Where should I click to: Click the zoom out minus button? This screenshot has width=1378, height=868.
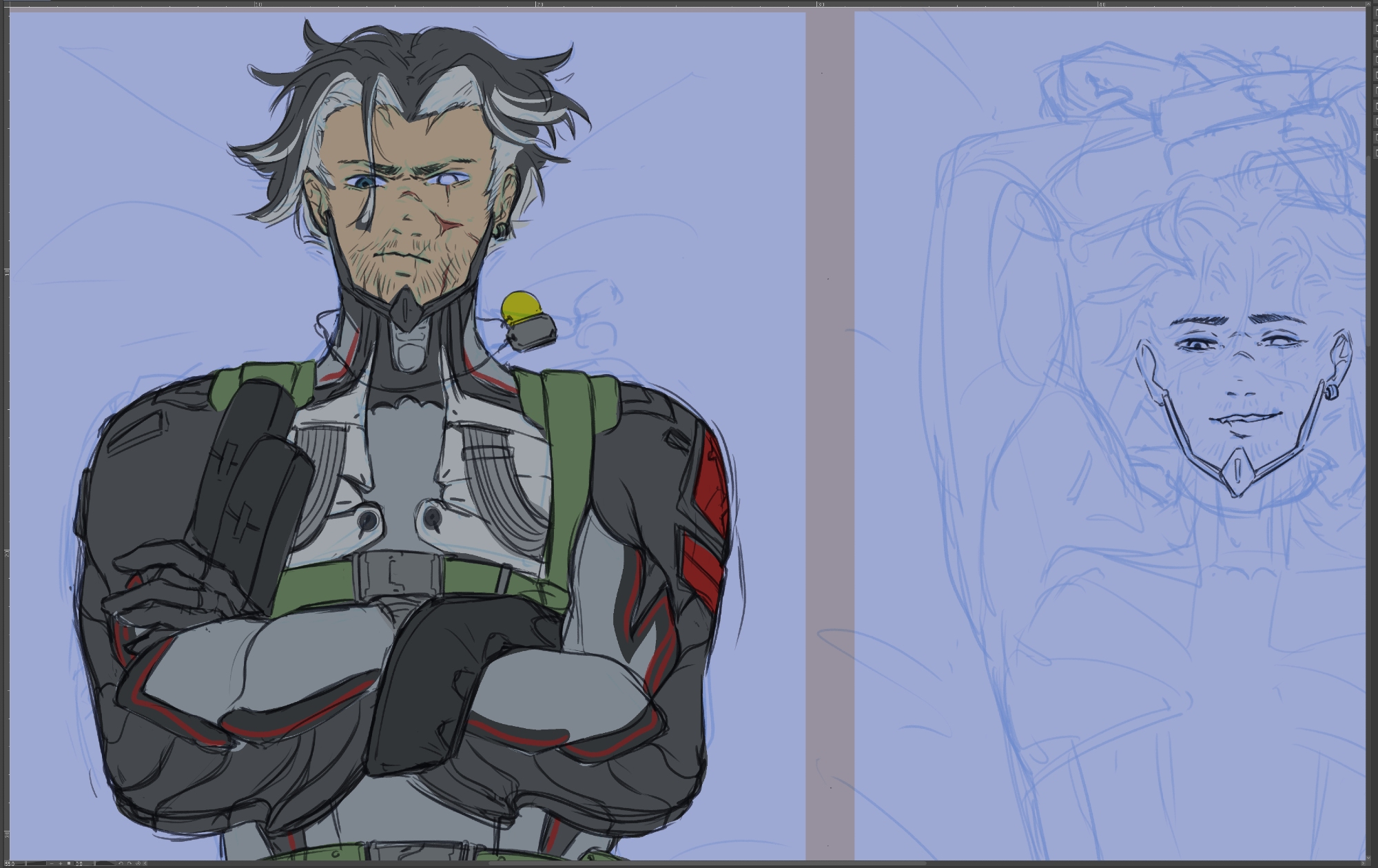52,863
